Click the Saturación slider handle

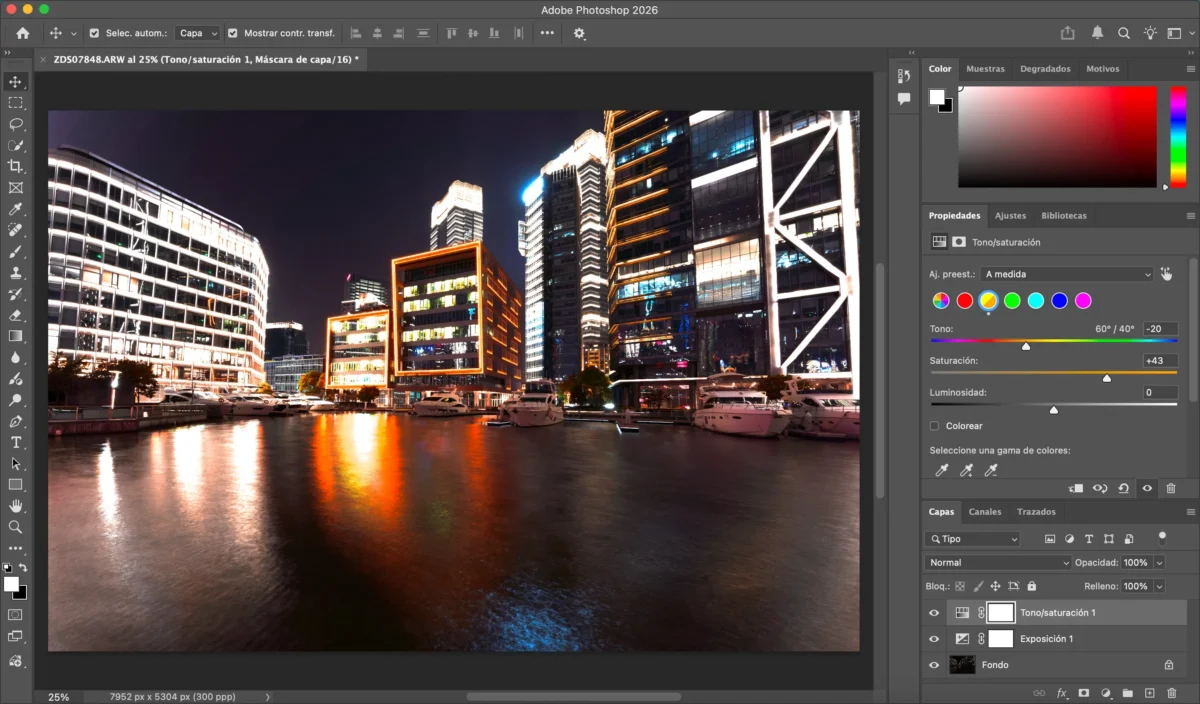[x=1106, y=378]
